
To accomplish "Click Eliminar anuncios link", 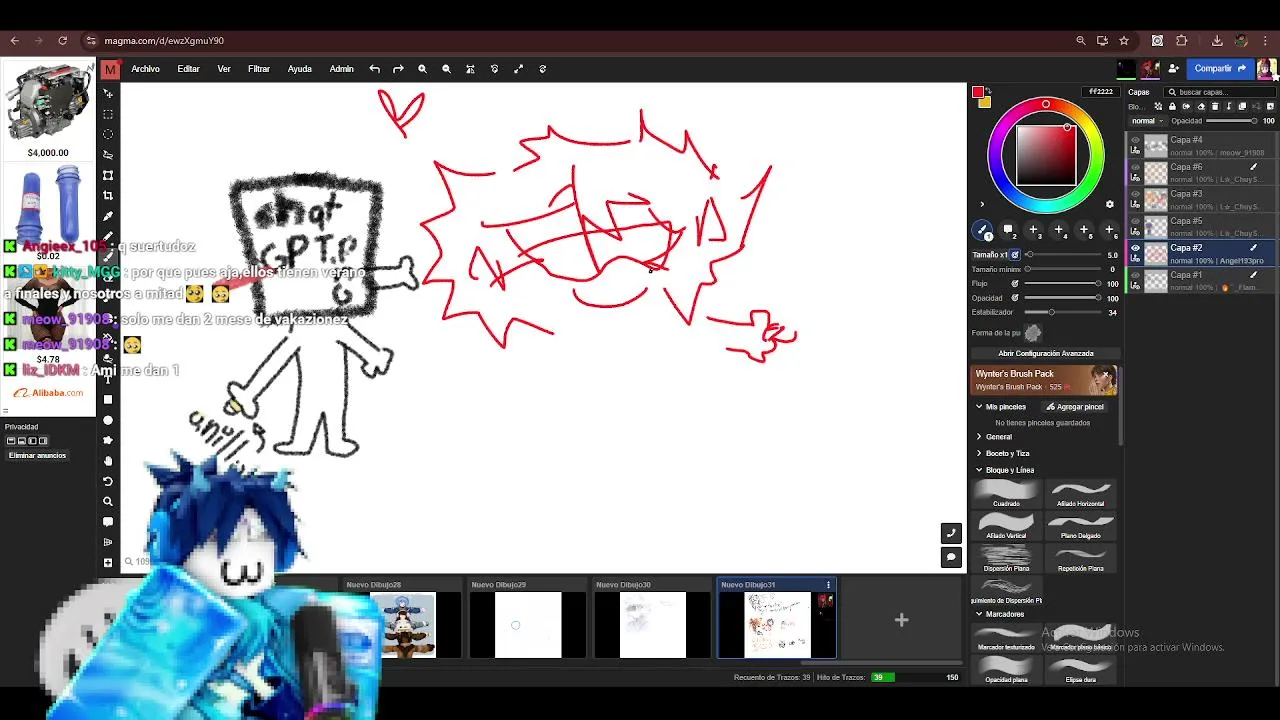I will 37,455.
